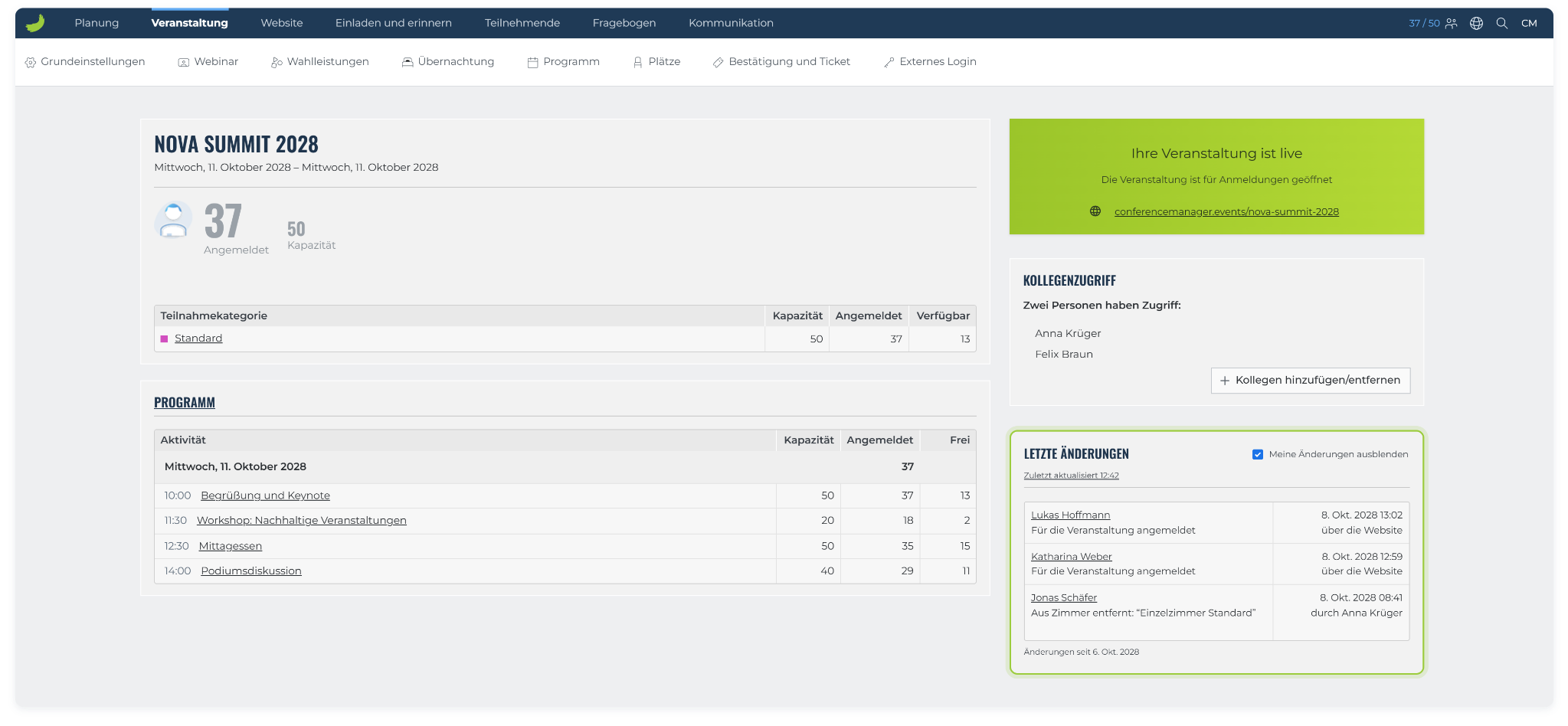1568x726 pixels.
Task: Click Zuletzt aktualisiert 12:42 link
Action: click(x=1071, y=476)
